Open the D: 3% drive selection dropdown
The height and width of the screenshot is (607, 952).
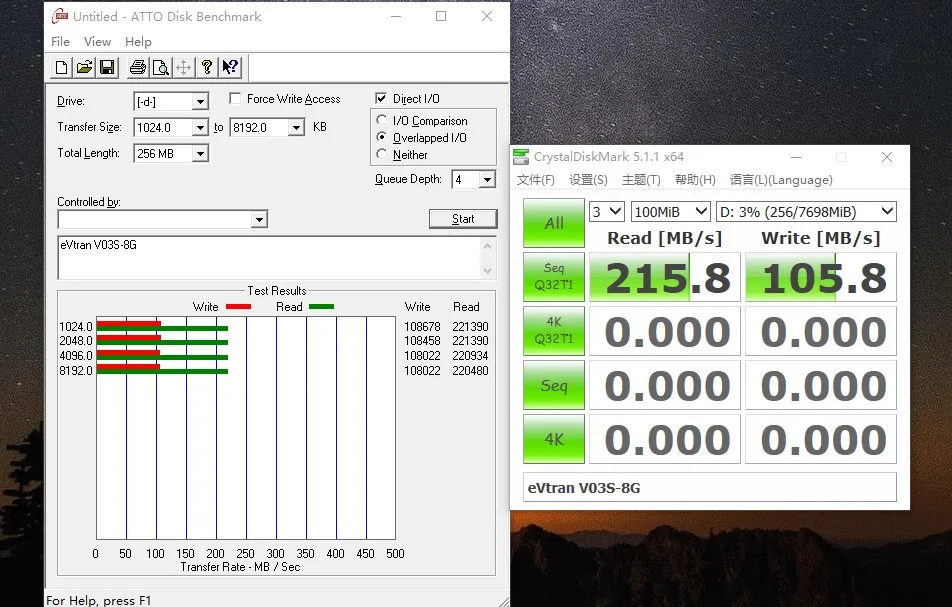(x=806, y=212)
